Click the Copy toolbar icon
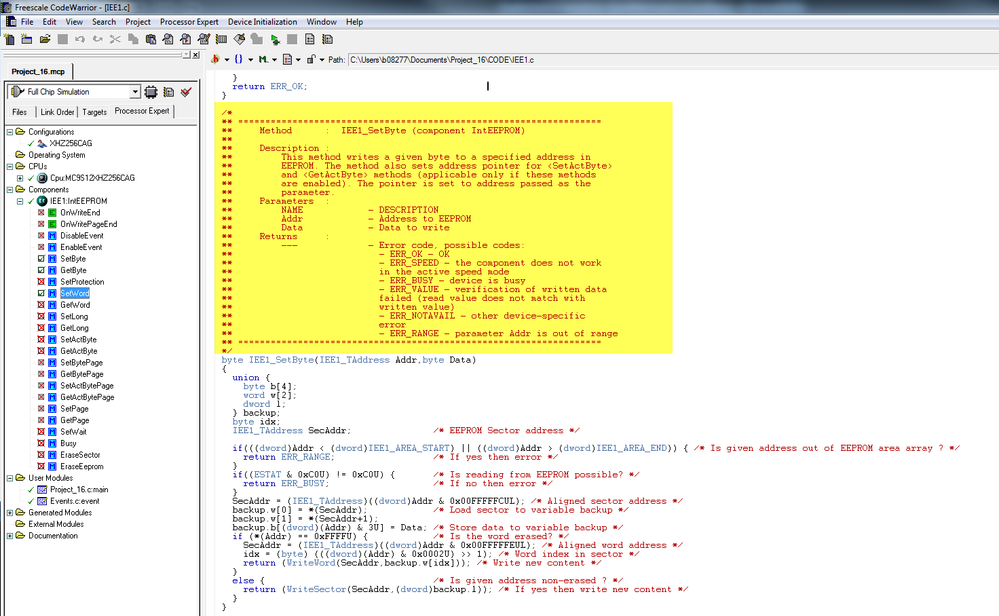Screen dimensions: 999x616 tap(133, 39)
